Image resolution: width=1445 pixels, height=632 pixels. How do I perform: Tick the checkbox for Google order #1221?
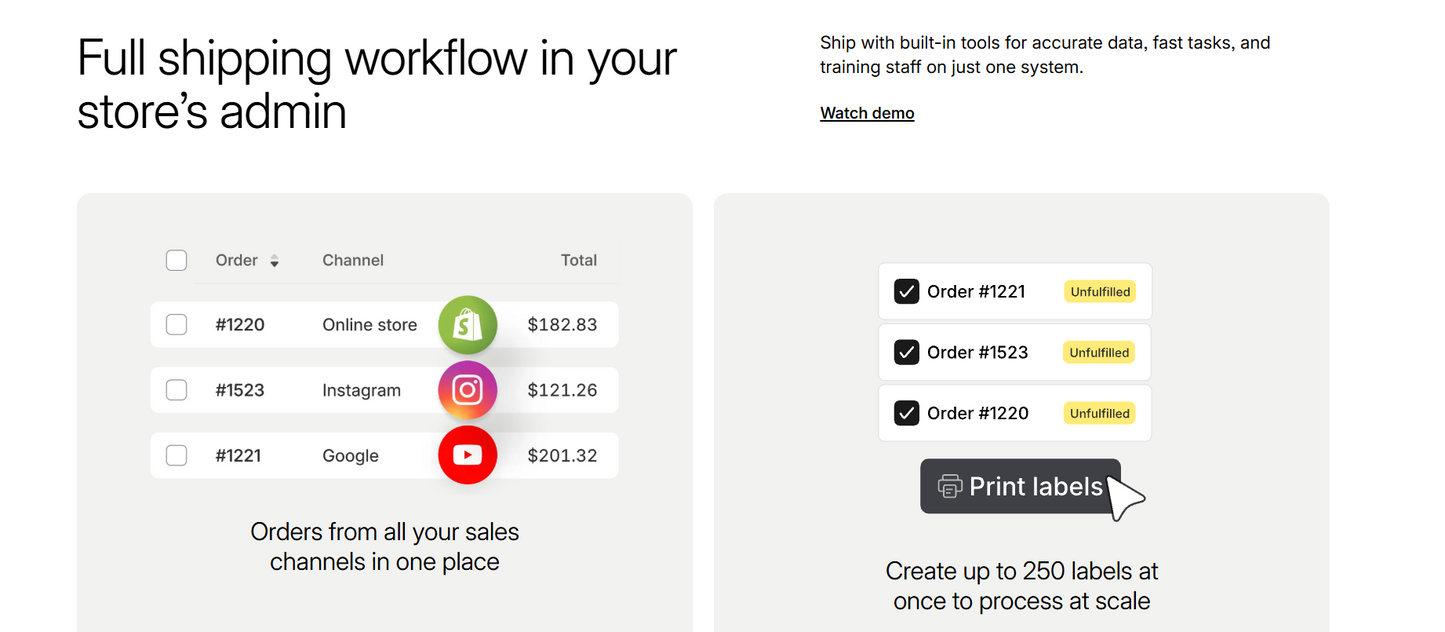point(176,455)
